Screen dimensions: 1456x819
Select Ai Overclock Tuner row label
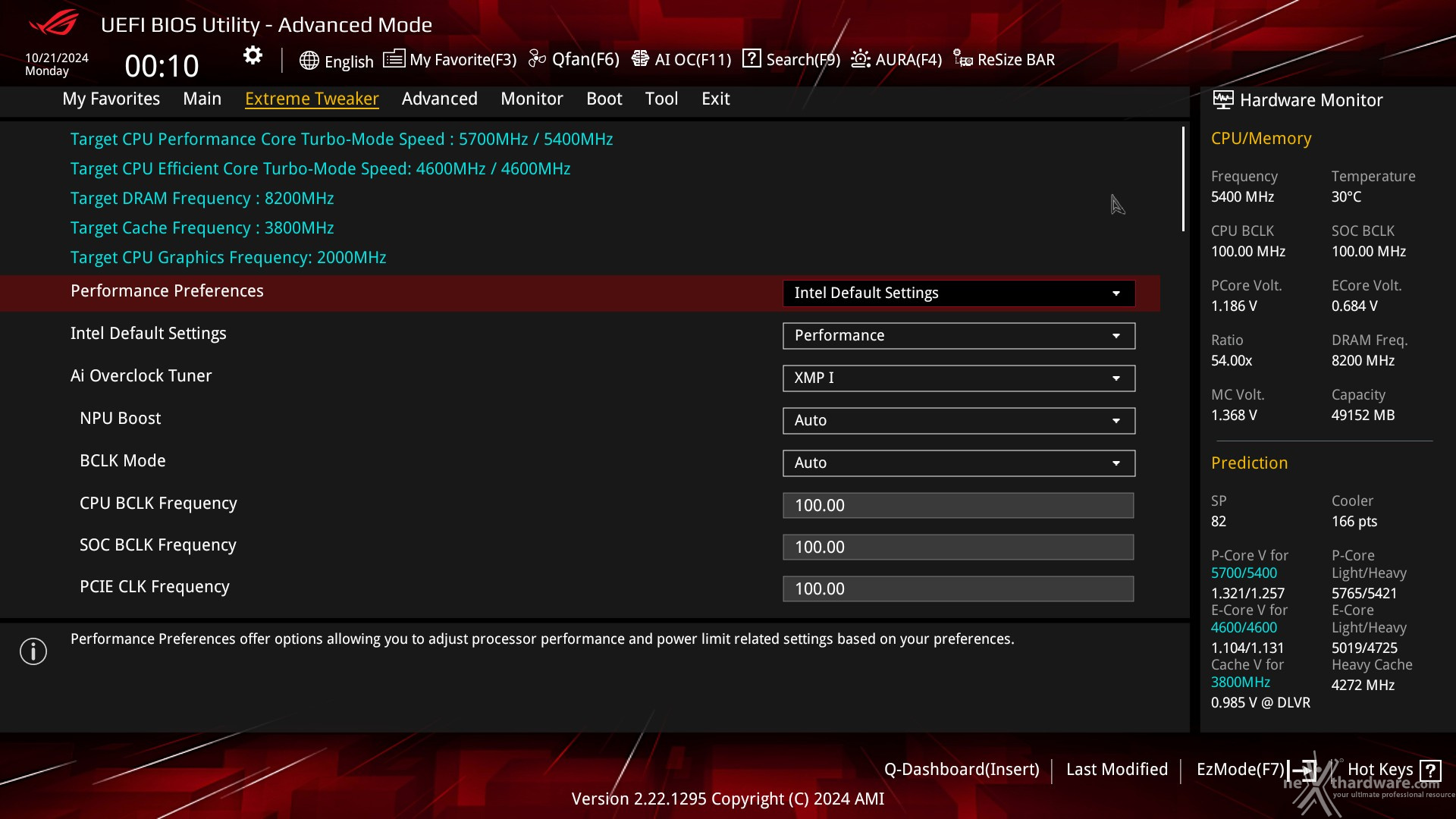141,376
